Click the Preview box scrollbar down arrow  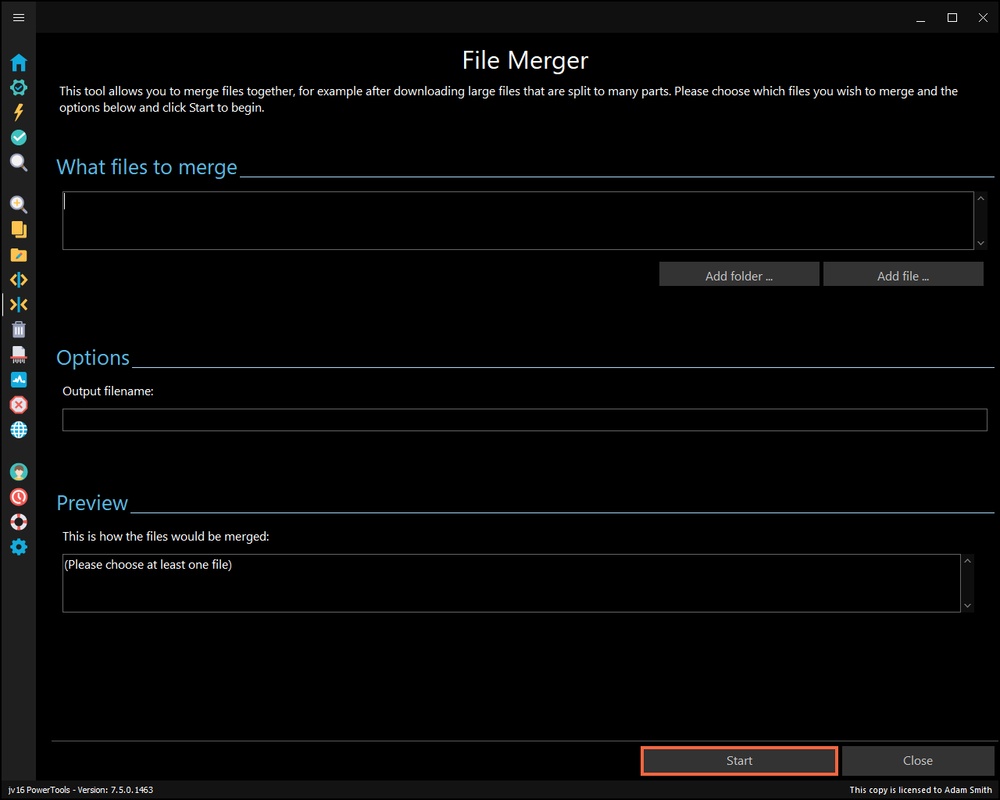(967, 605)
